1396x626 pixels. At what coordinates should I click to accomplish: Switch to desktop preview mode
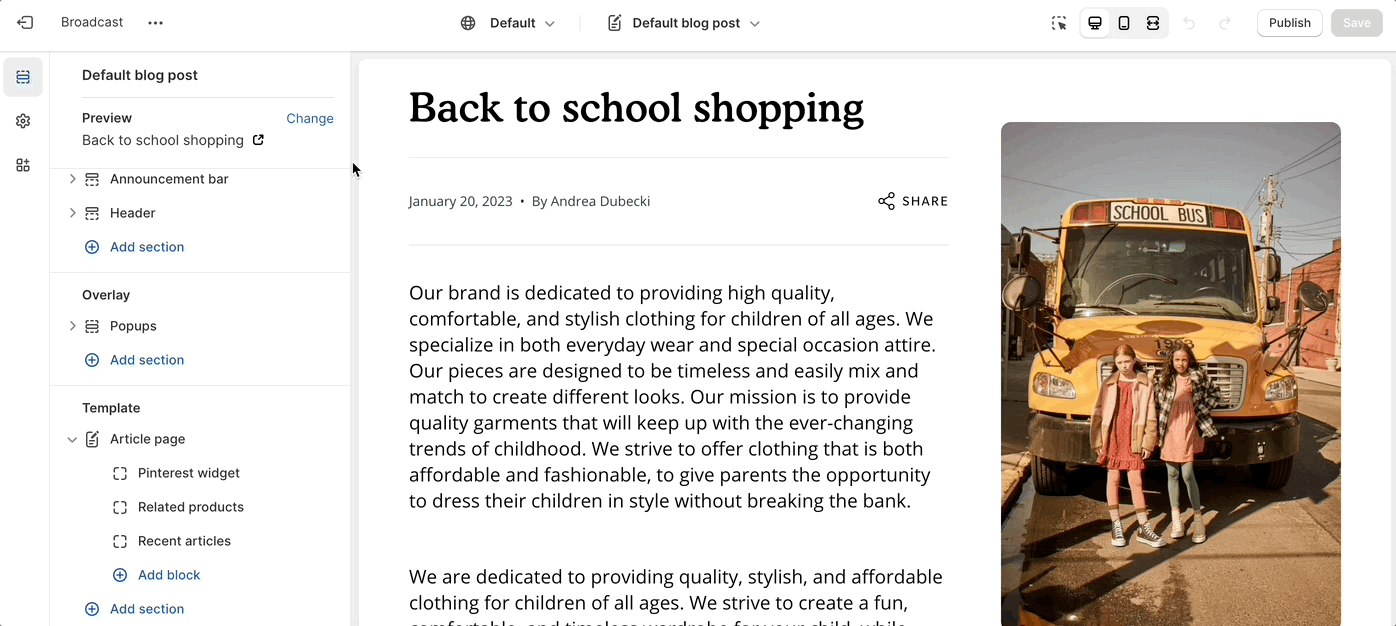click(x=1095, y=23)
